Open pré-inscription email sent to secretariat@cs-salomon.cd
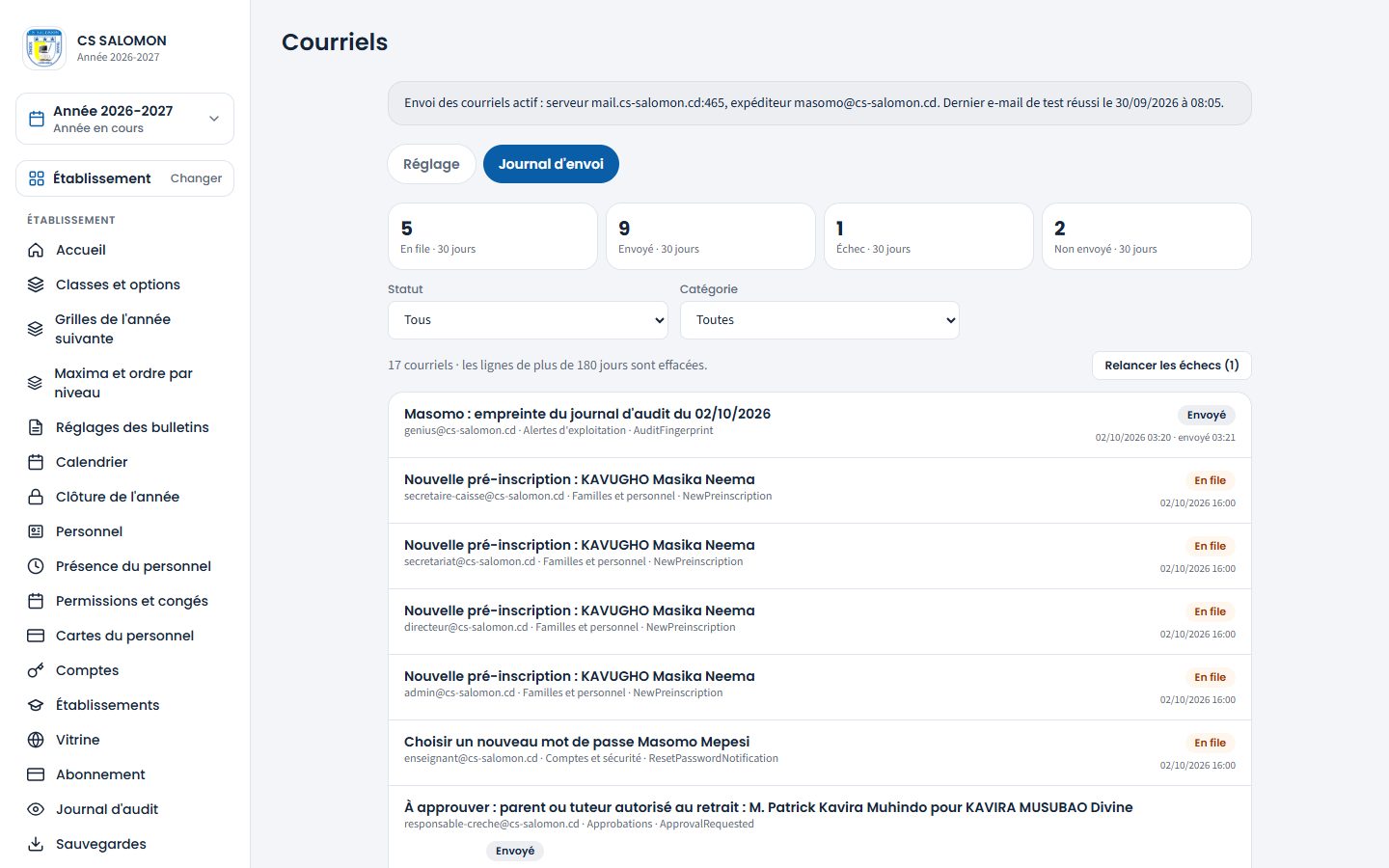 coord(820,556)
